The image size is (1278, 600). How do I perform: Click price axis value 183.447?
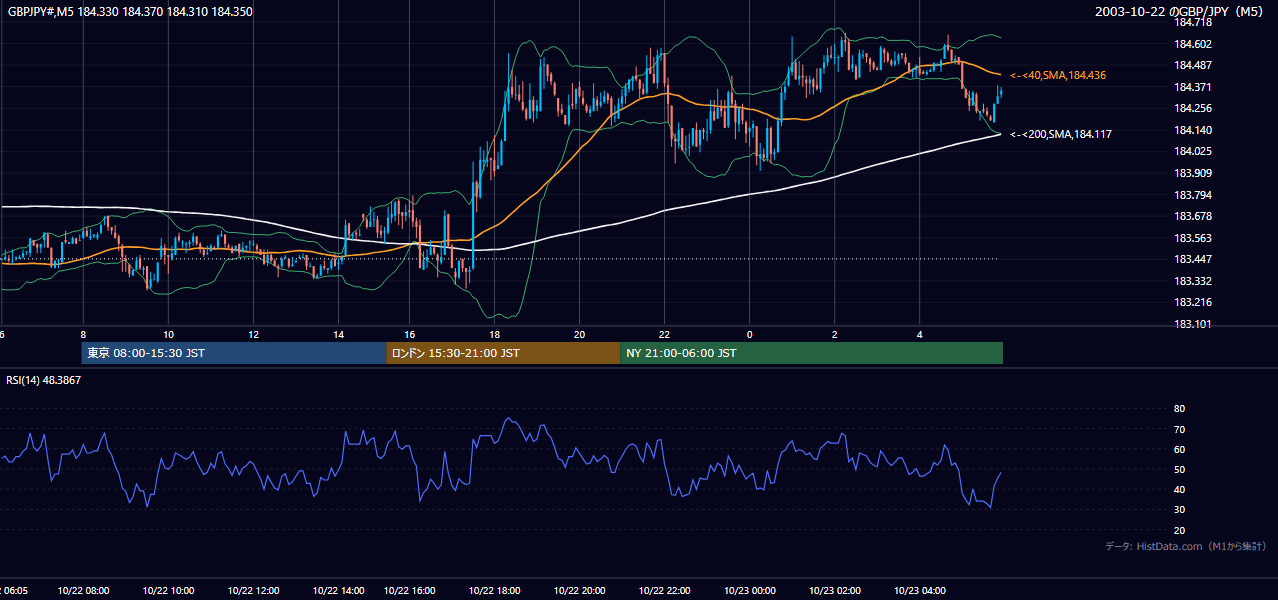(1192, 260)
